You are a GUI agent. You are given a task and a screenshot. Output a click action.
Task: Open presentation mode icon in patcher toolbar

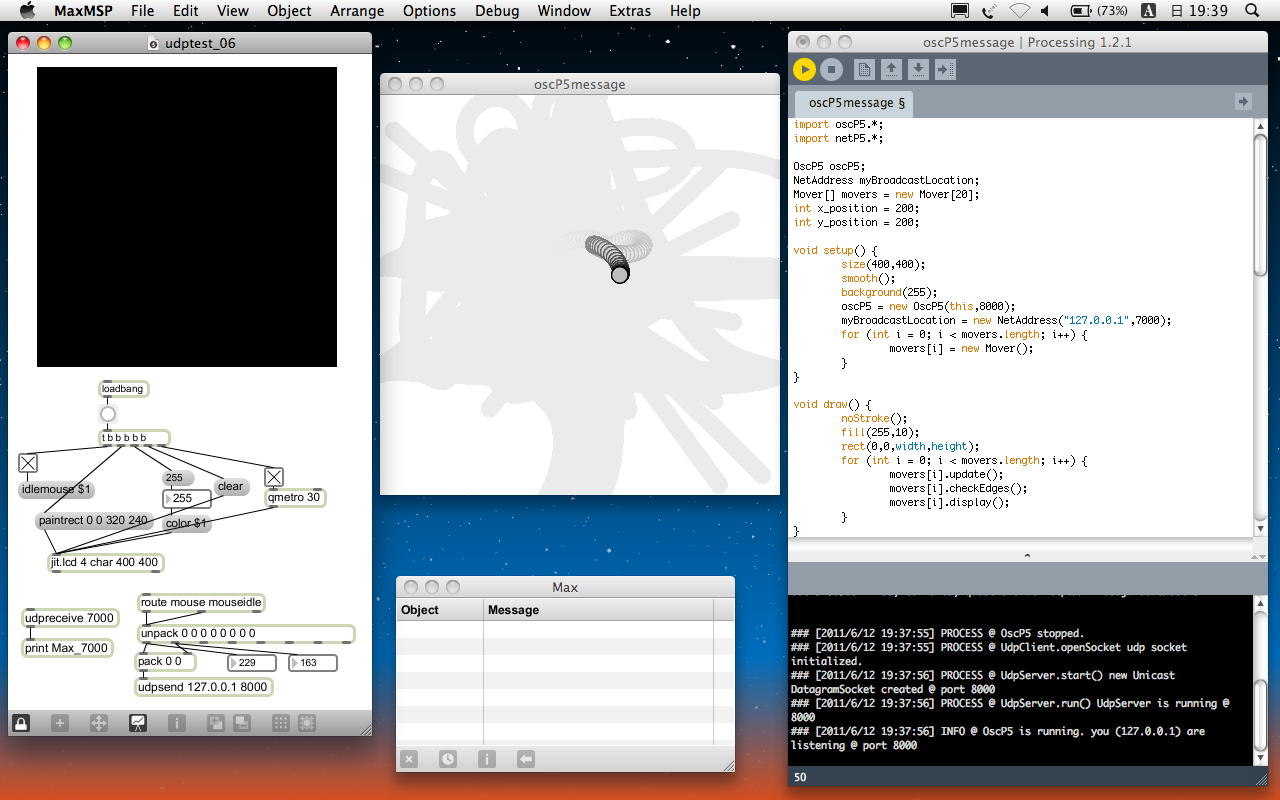point(137,723)
